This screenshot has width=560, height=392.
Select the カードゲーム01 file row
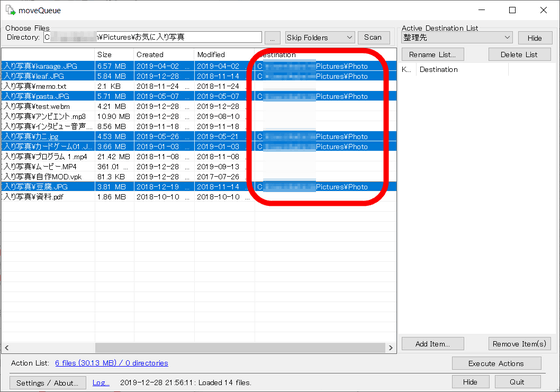click(199, 146)
